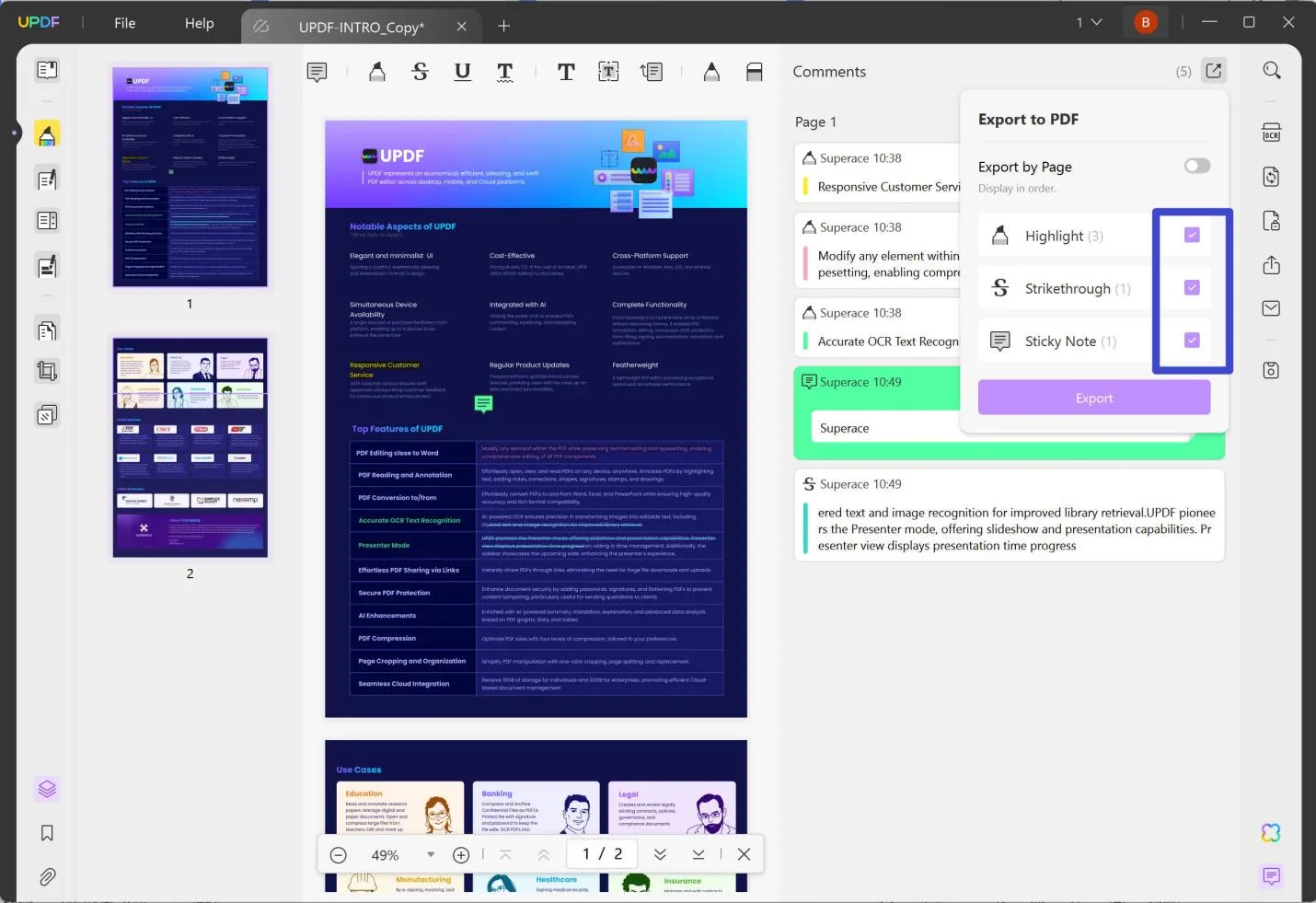This screenshot has width=1316, height=903.
Task: Run OCR from right sidebar
Action: click(x=1271, y=133)
